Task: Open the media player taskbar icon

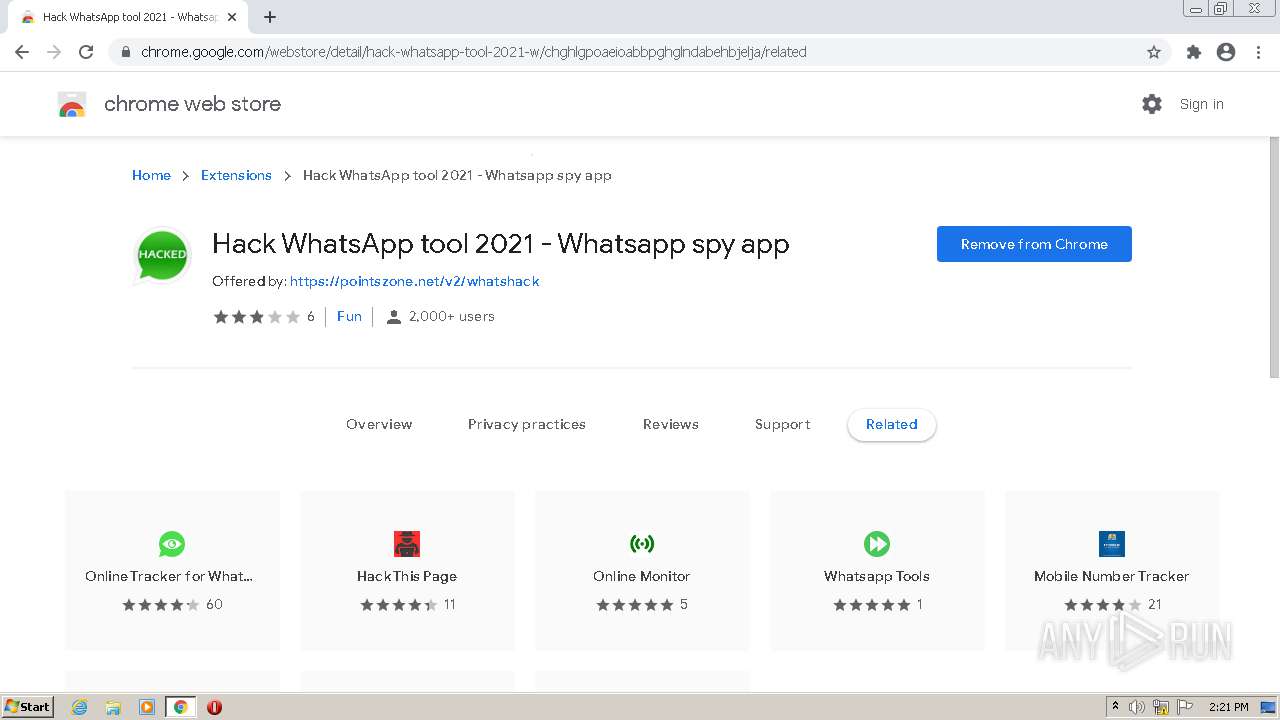Action: pos(147,707)
